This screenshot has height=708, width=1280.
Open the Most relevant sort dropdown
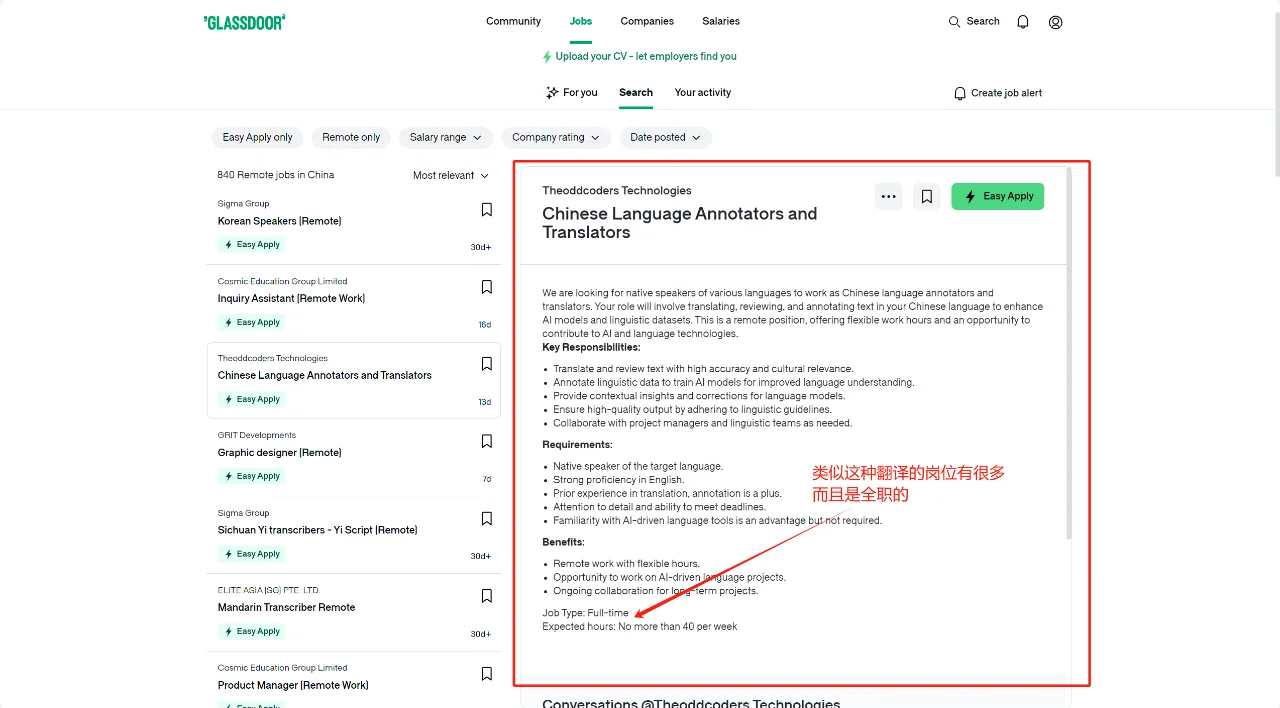pos(451,175)
